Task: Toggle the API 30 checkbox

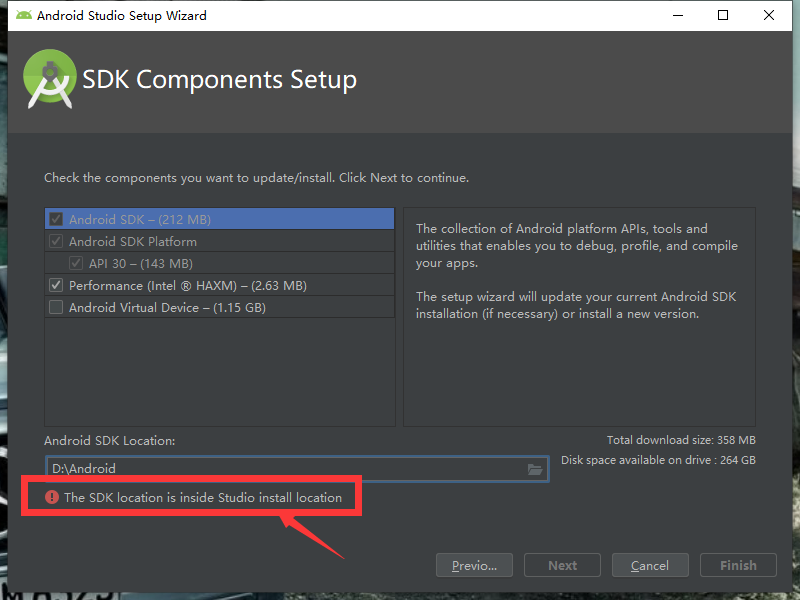Action: coord(76,263)
